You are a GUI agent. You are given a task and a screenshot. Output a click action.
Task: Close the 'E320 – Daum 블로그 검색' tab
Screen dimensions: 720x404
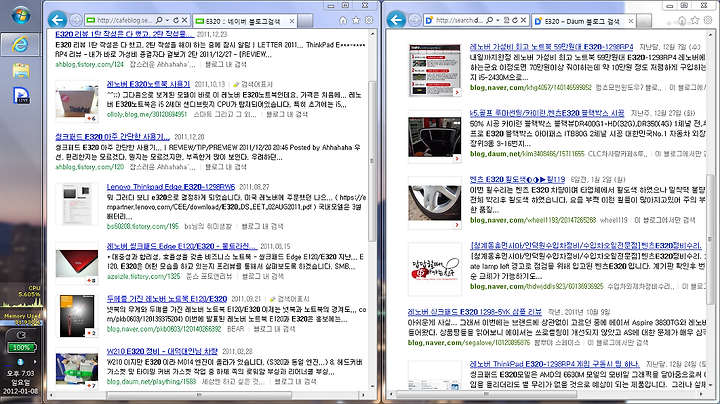pyautogui.click(x=630, y=21)
